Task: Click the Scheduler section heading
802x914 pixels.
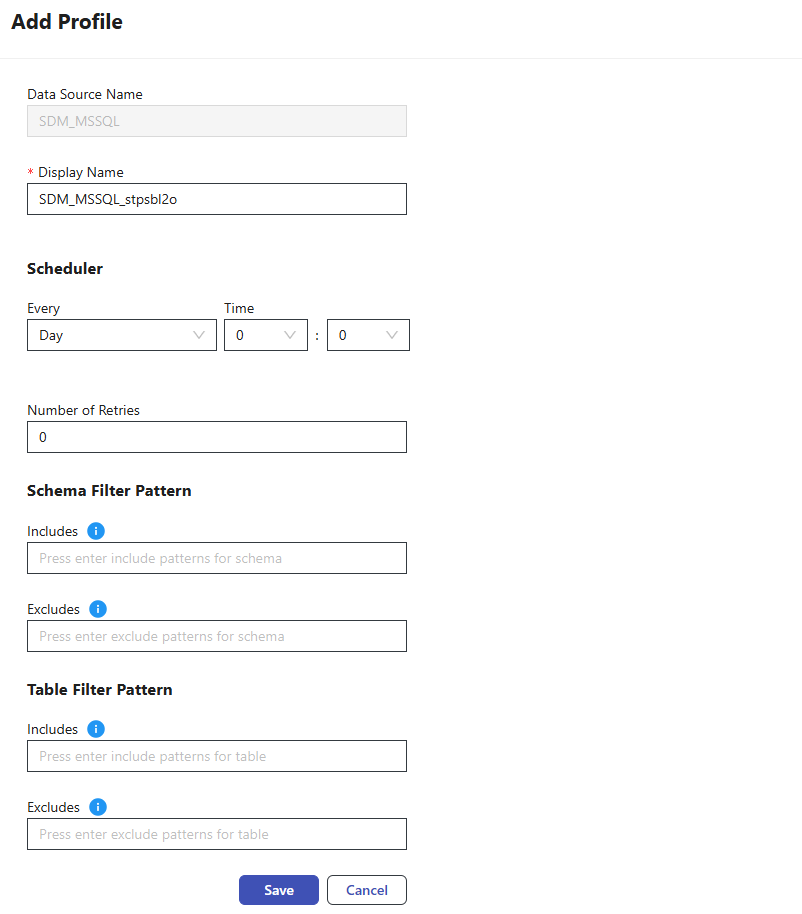Action: (65, 268)
